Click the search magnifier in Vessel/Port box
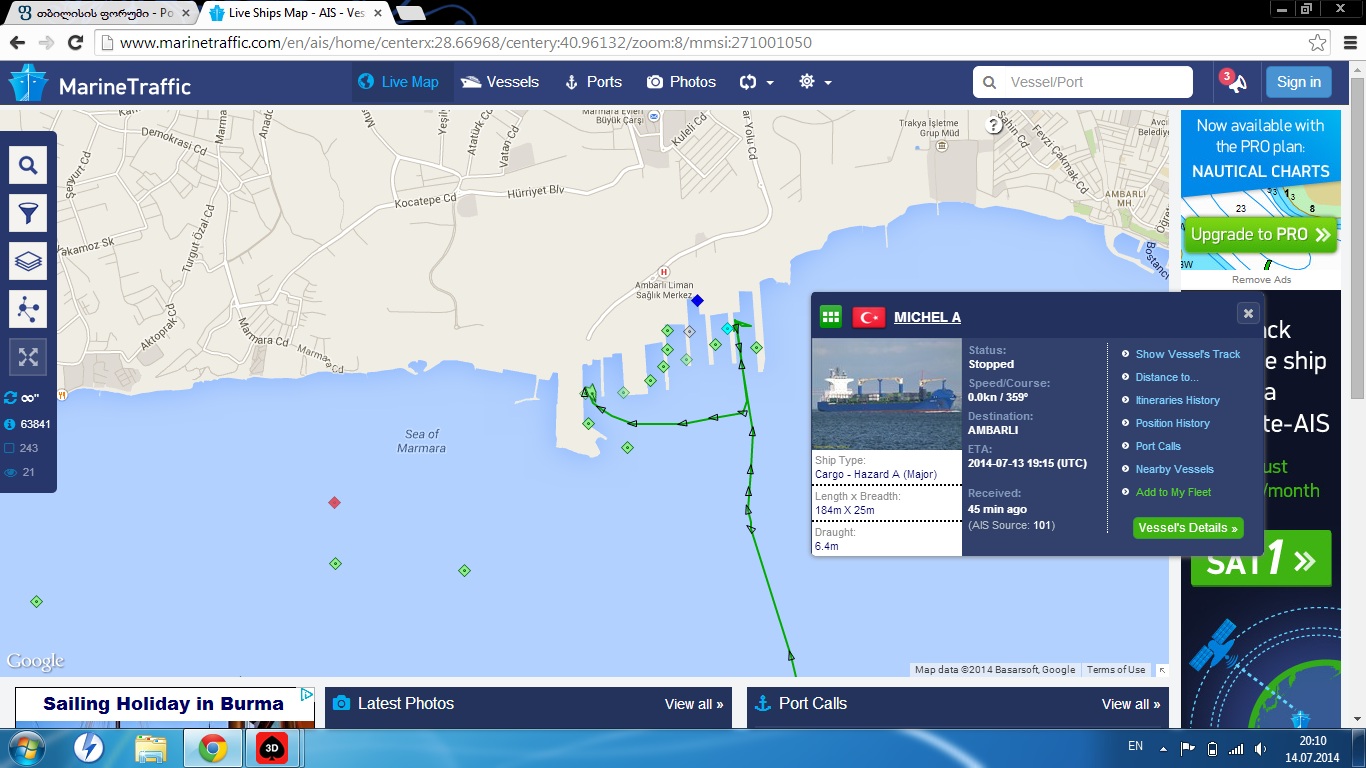Viewport: 1366px width, 768px height. pos(990,83)
